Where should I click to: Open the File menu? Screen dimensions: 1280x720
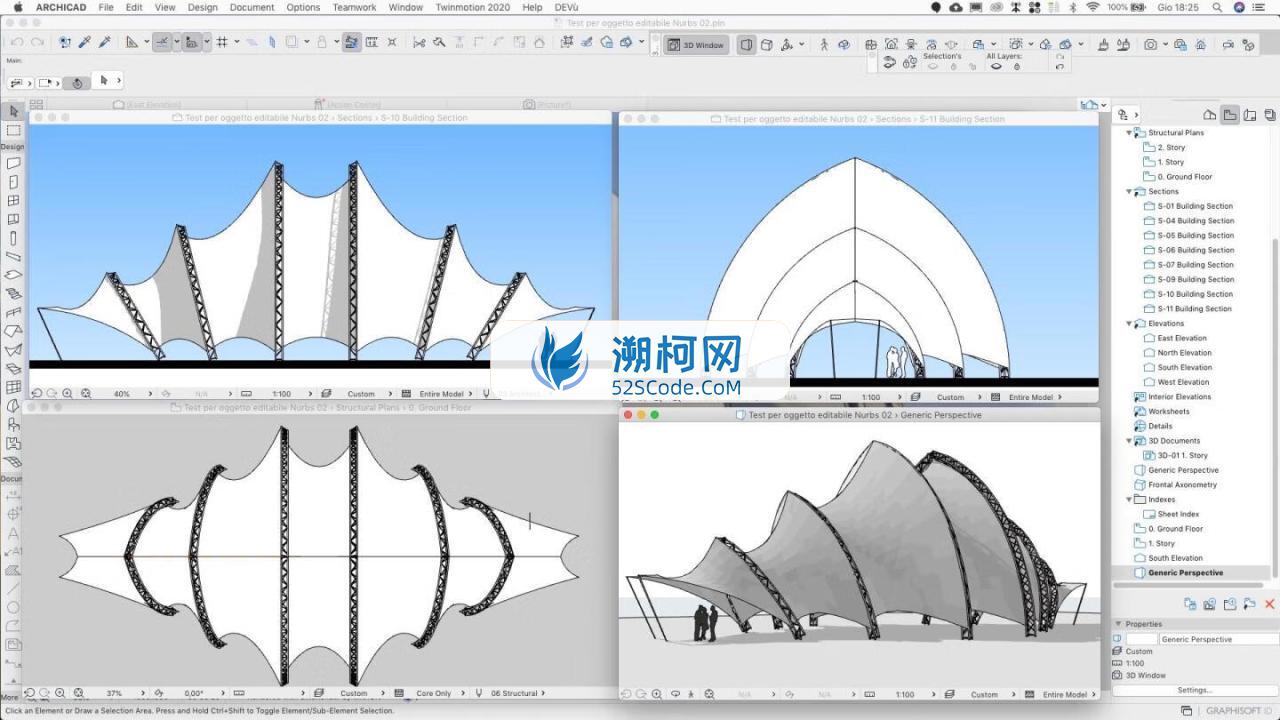105,7
